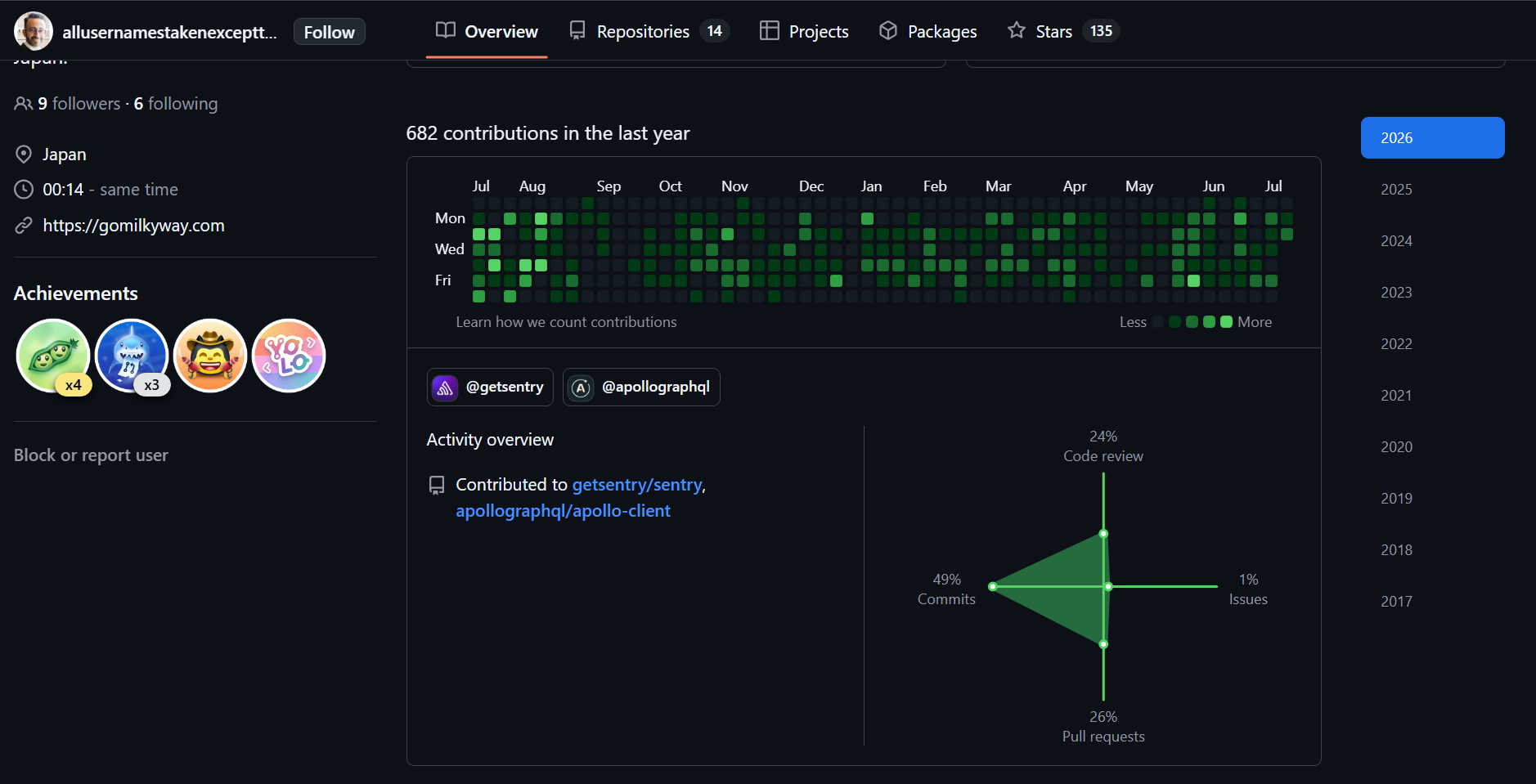
Task: Open the getsentry/sentry repository link
Action: pyautogui.click(x=637, y=485)
